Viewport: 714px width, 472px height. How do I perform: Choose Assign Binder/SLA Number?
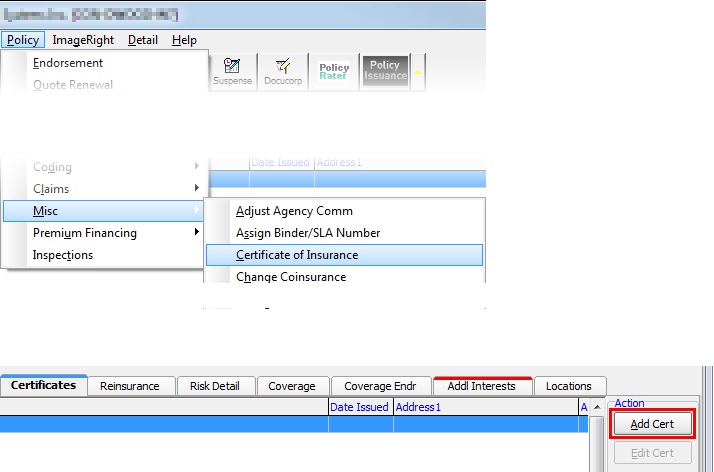[x=308, y=233]
